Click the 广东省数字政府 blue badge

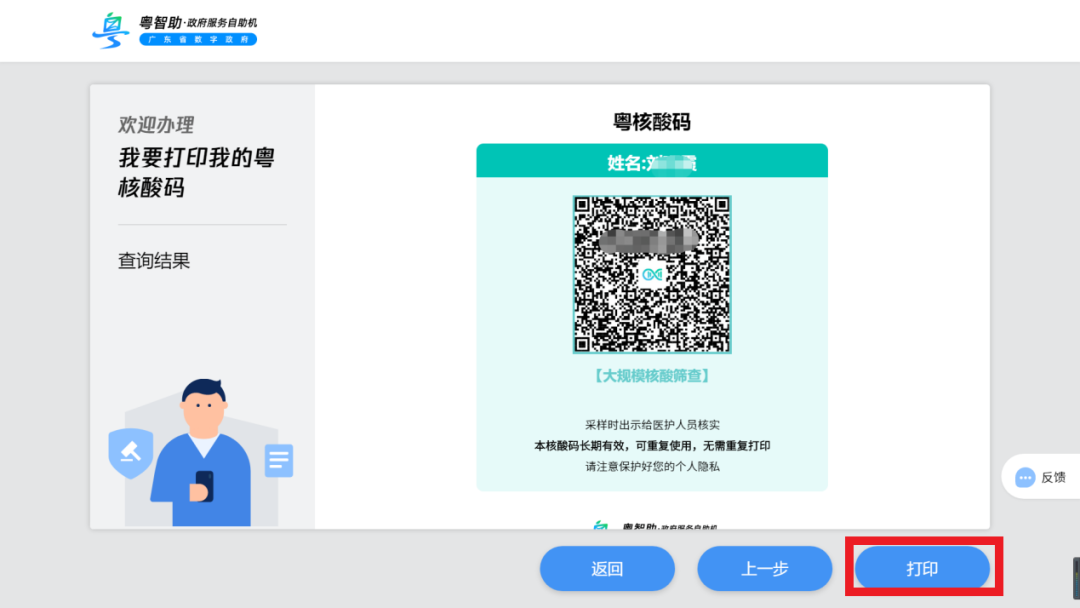pyautogui.click(x=198, y=39)
